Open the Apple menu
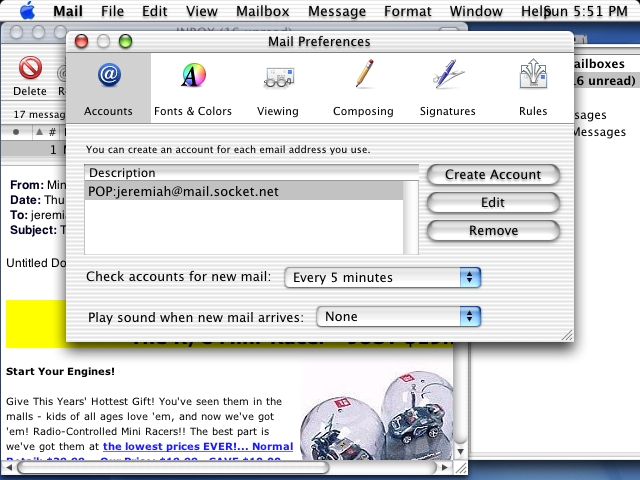The image size is (640, 480). click(27, 11)
